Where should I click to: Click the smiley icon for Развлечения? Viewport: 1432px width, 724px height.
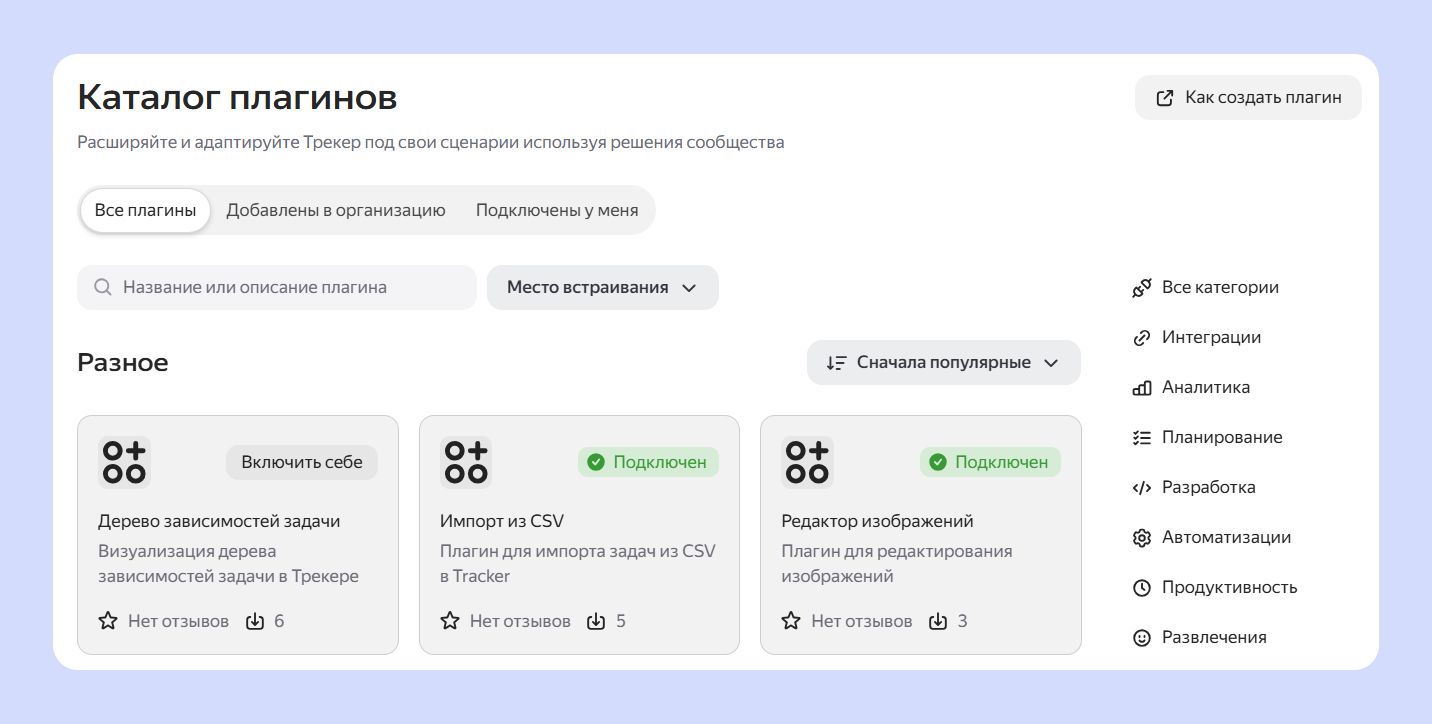(x=1142, y=638)
